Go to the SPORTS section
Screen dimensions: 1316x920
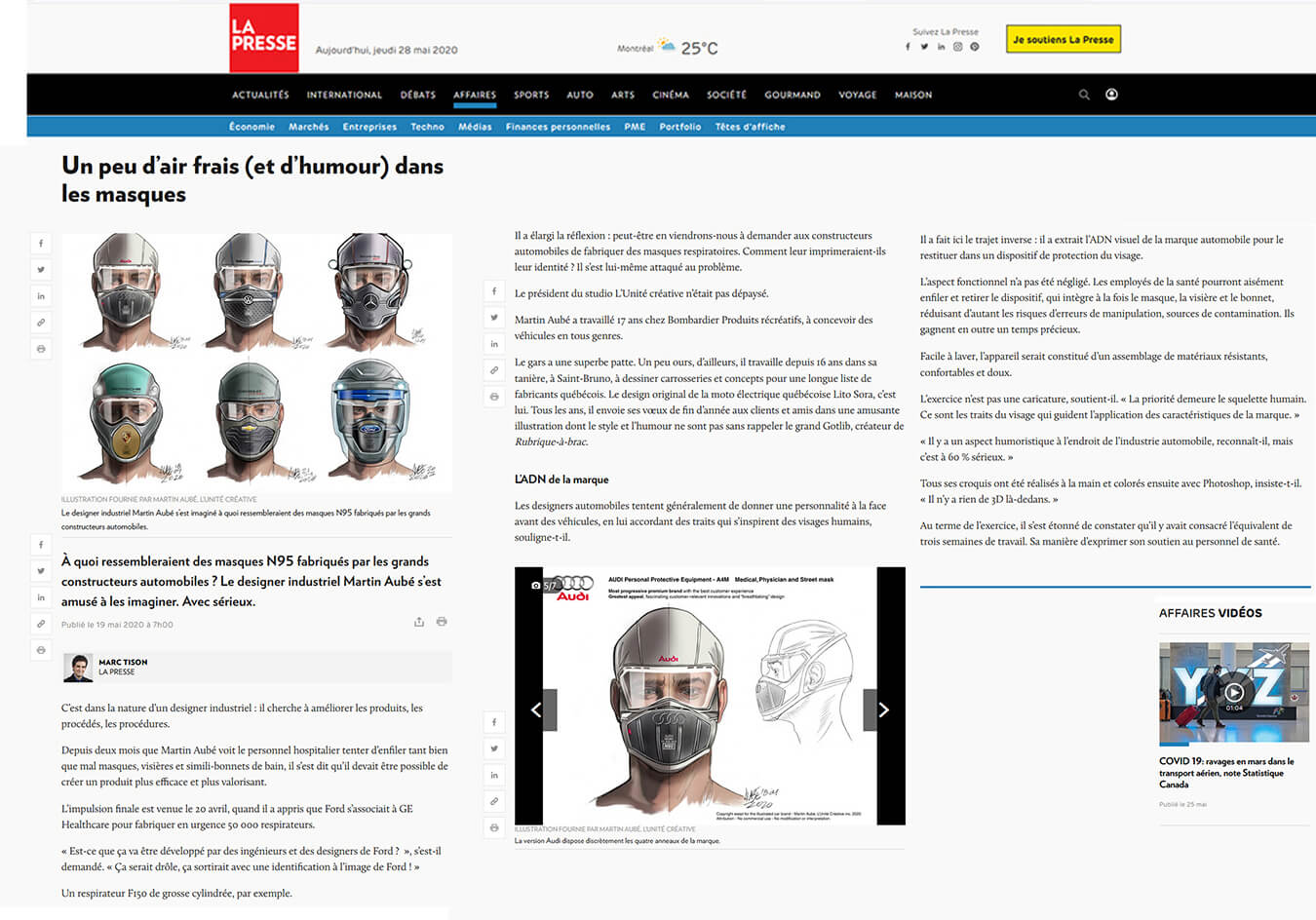point(531,95)
